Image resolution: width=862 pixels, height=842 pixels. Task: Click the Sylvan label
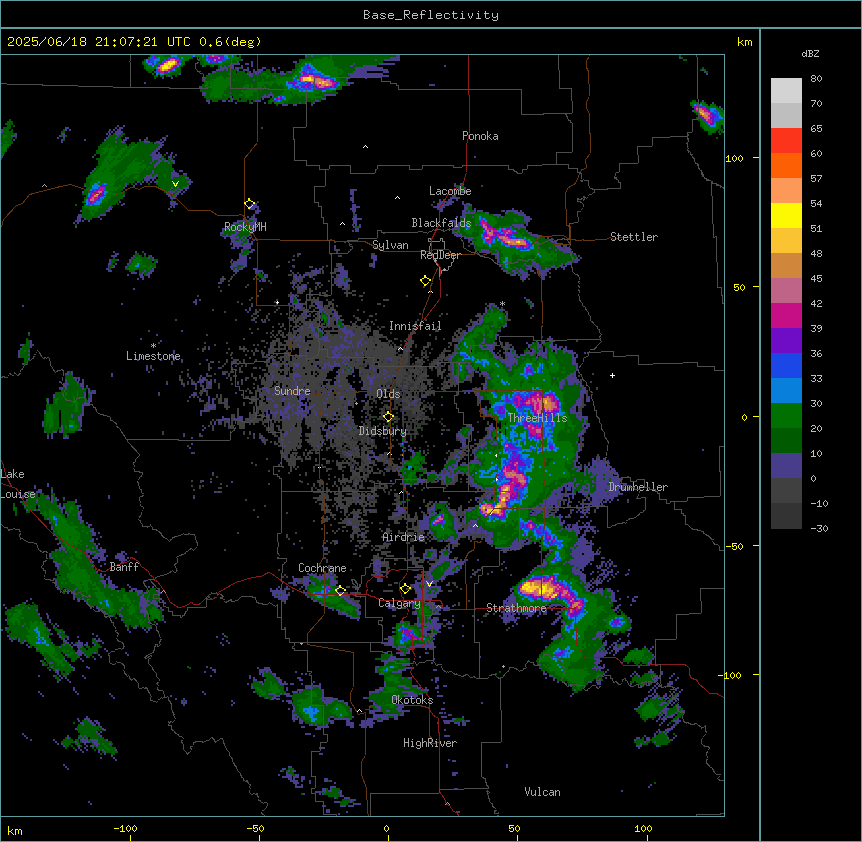pos(390,245)
